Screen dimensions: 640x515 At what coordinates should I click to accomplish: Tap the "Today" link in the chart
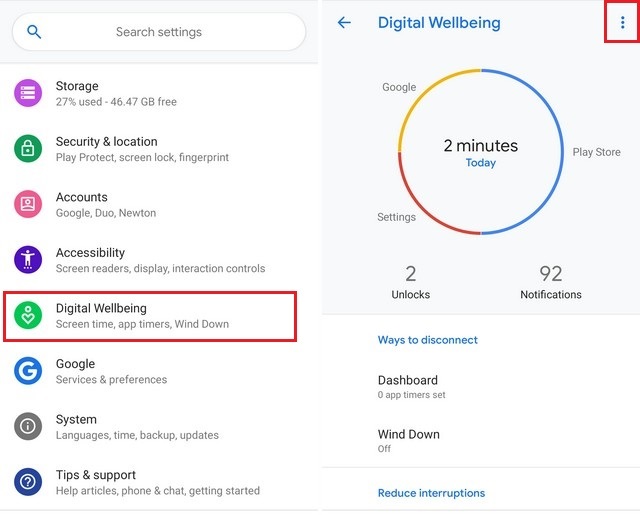tap(481, 163)
